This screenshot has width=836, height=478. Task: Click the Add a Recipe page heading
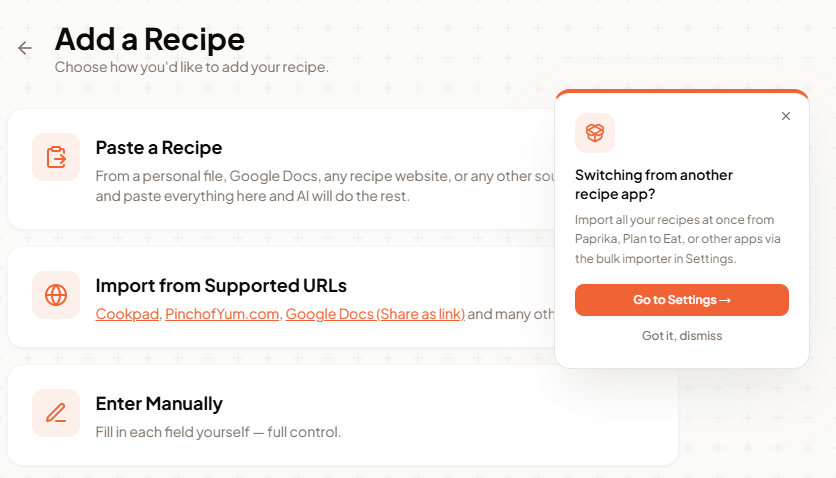tap(150, 39)
